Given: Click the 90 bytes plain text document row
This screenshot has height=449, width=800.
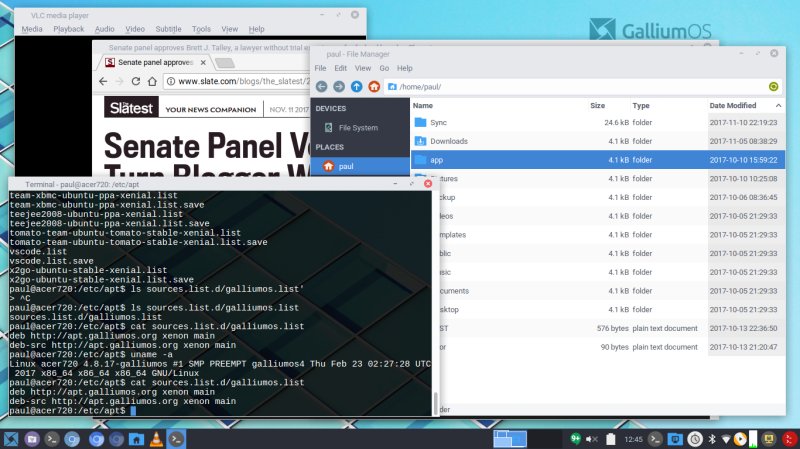Looking at the screenshot, I should pyautogui.click(x=612, y=347).
